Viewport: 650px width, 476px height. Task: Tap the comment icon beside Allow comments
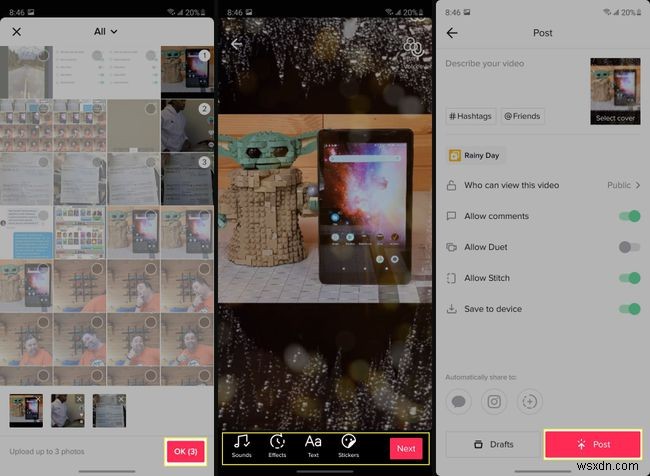coord(451,216)
